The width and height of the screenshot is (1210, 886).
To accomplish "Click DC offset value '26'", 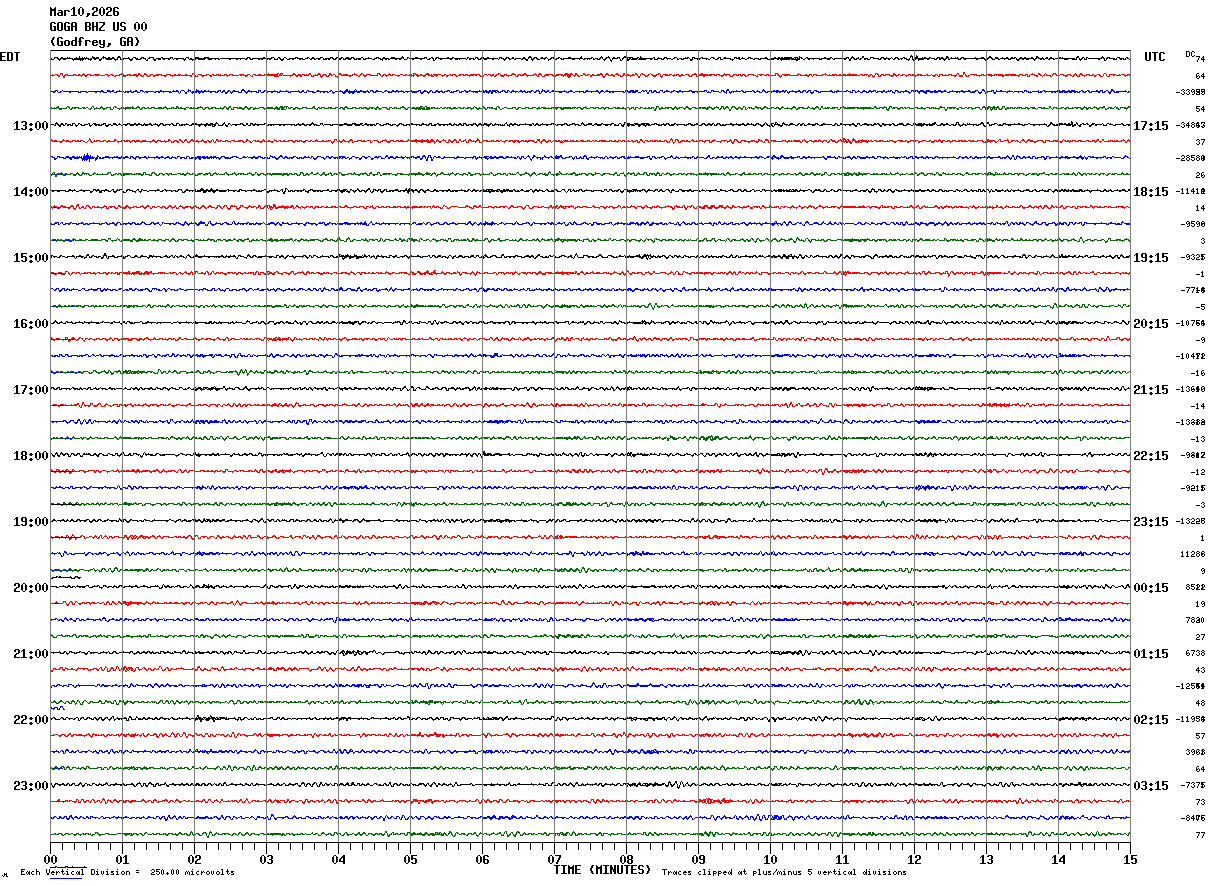I will tap(1200, 175).
